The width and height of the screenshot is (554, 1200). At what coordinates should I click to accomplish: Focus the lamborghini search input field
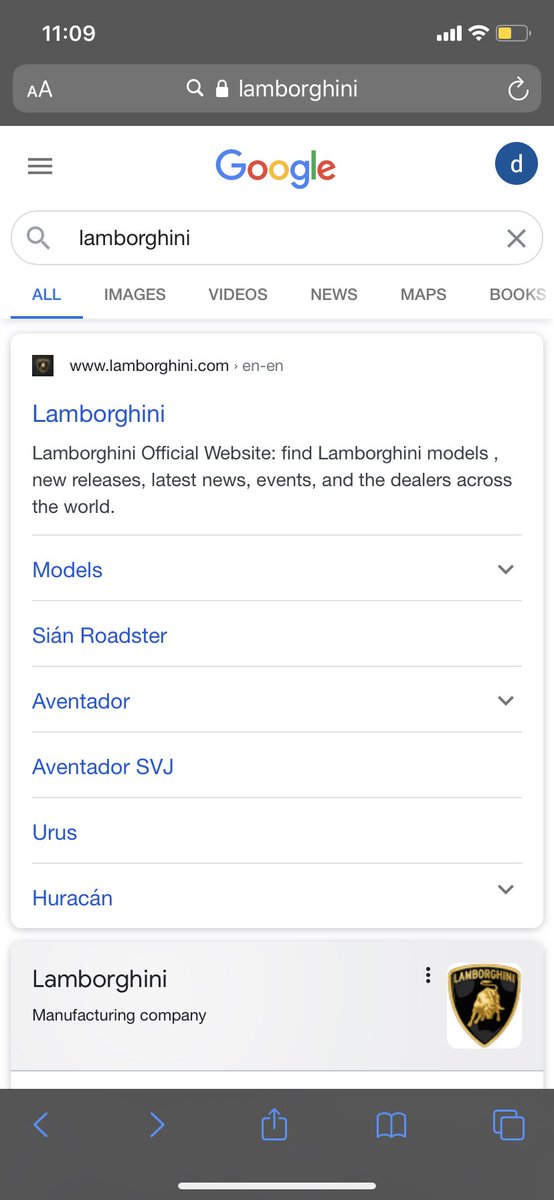click(x=277, y=238)
